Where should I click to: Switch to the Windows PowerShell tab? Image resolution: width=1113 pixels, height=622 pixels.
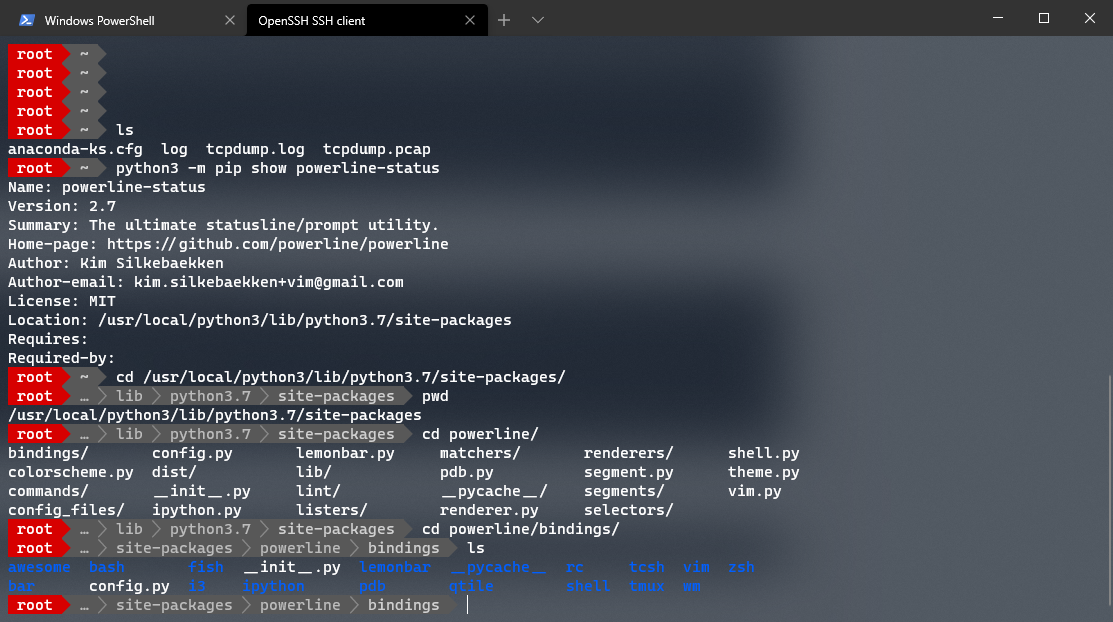coord(120,19)
